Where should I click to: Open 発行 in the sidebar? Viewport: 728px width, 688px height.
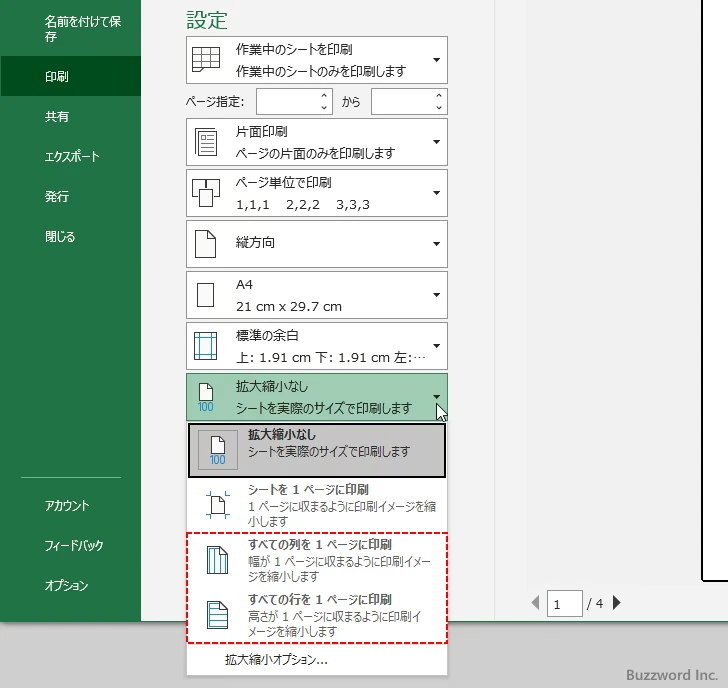71,196
